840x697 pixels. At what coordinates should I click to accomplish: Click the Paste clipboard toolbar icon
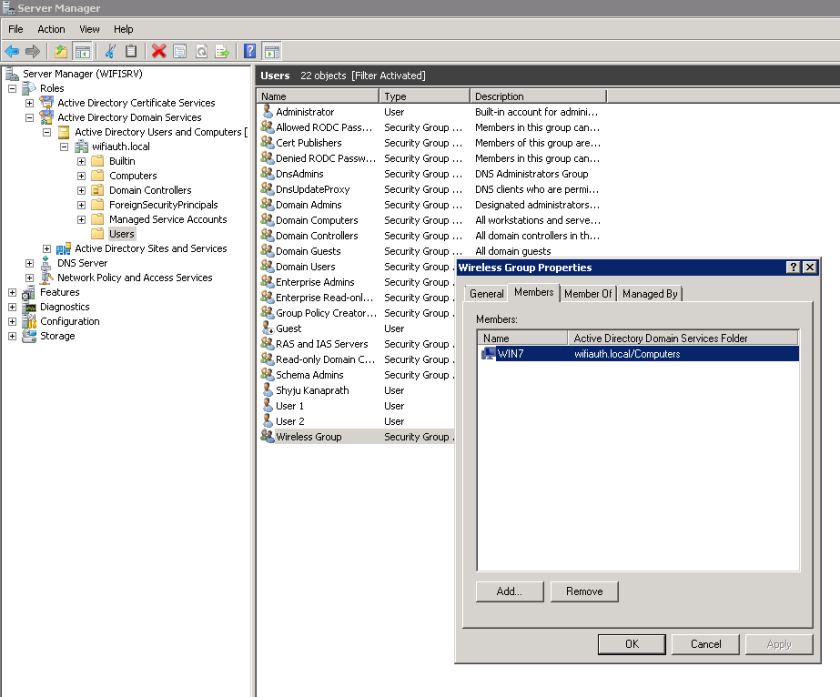(x=131, y=51)
